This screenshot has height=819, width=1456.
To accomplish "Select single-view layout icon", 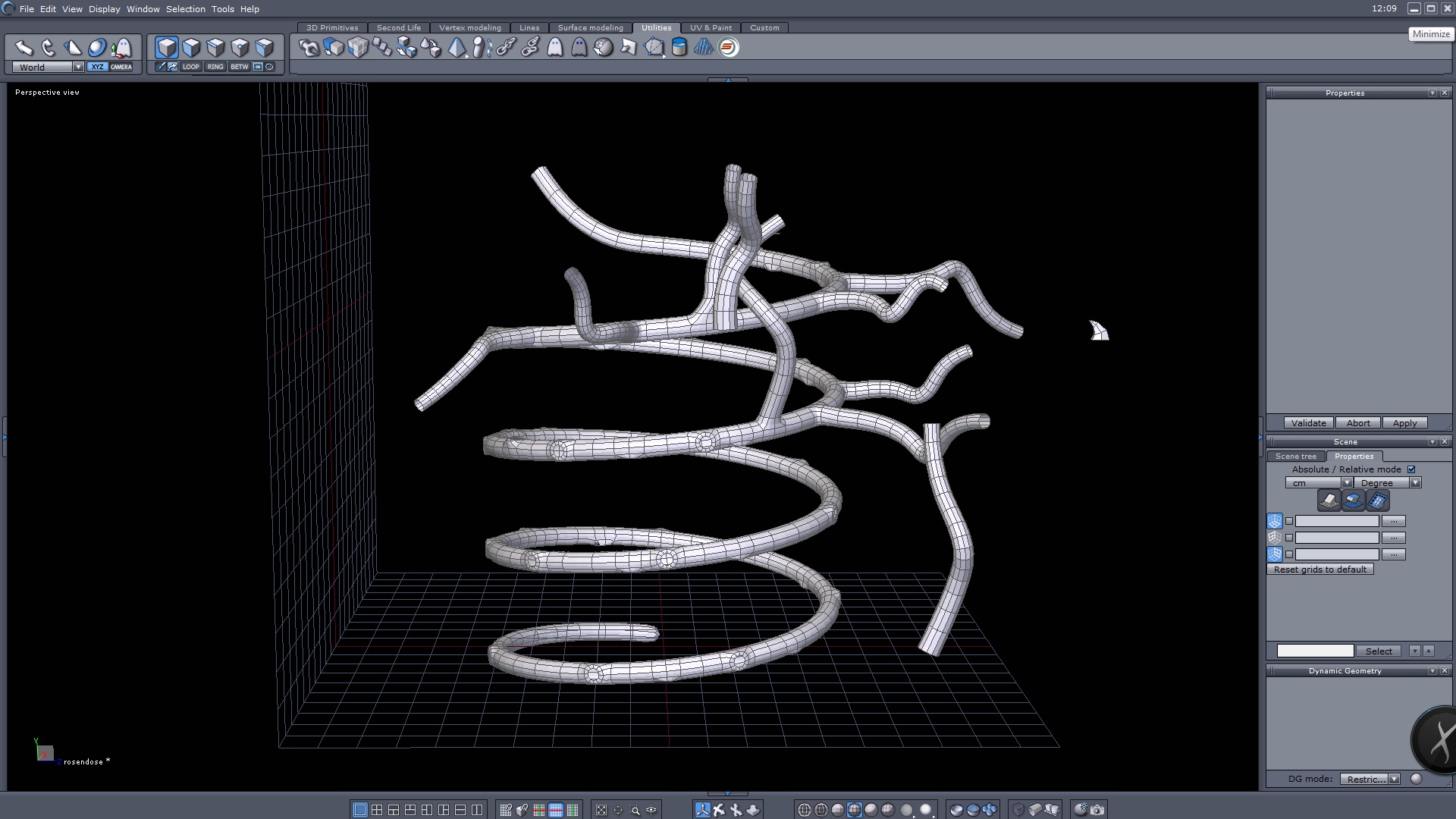I will 360,810.
